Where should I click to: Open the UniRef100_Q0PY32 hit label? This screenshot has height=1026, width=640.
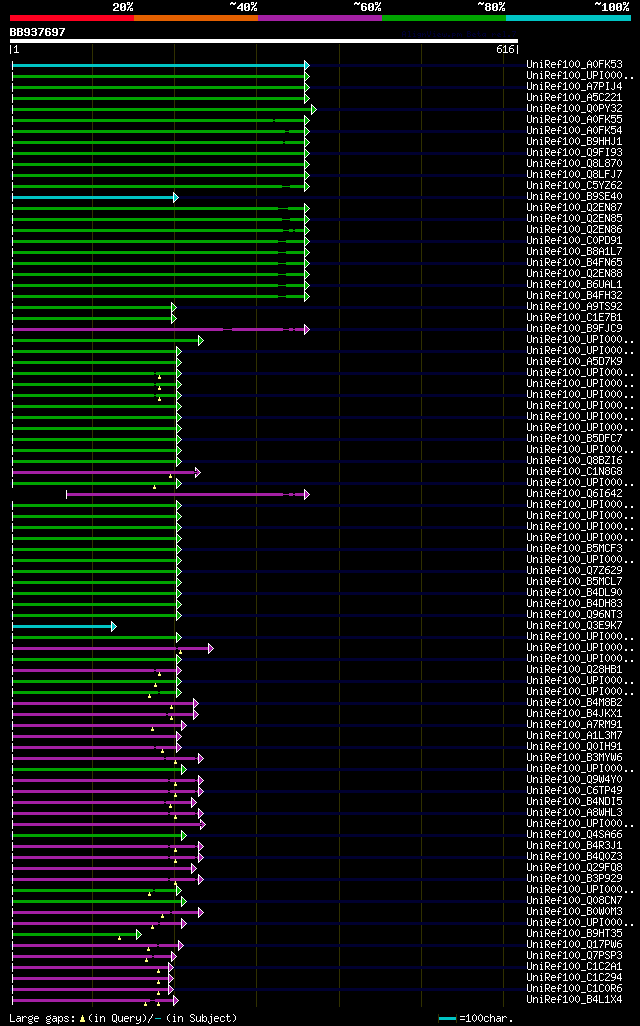(575, 109)
